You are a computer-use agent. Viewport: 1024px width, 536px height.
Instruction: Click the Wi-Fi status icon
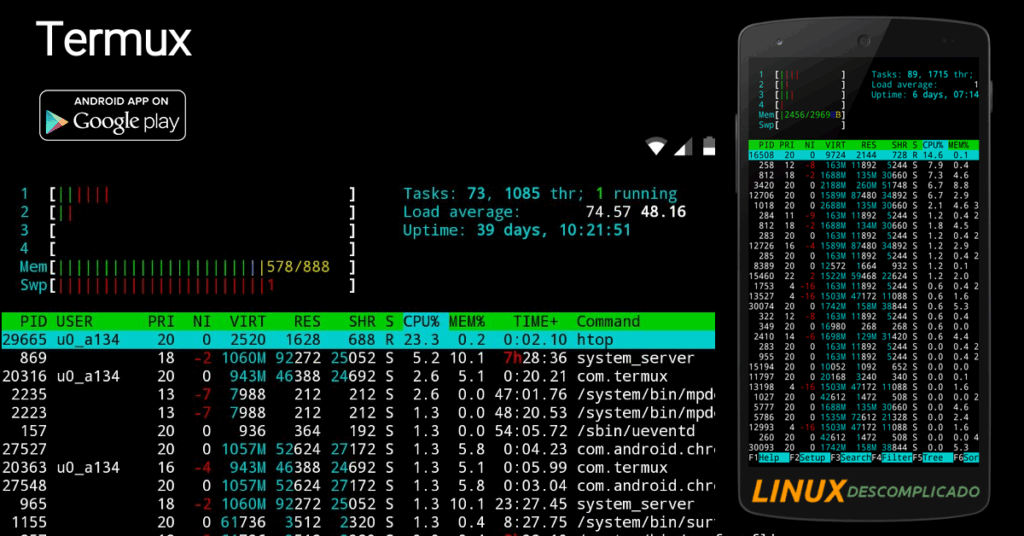pos(657,147)
